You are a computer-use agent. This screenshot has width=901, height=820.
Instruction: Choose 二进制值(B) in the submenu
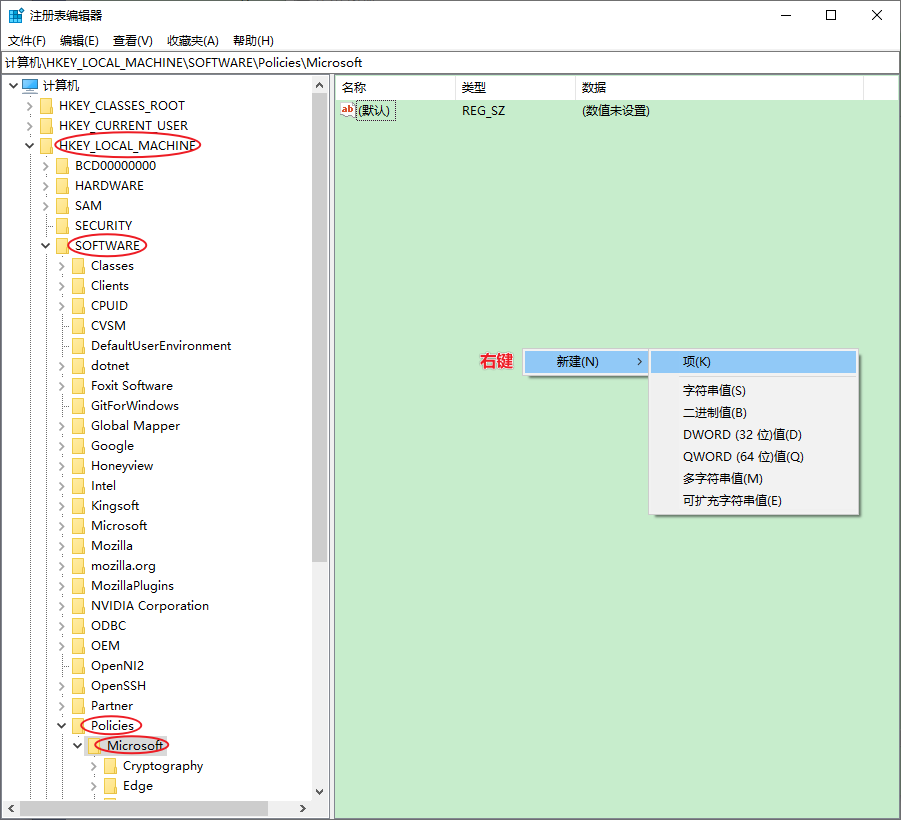753,413
